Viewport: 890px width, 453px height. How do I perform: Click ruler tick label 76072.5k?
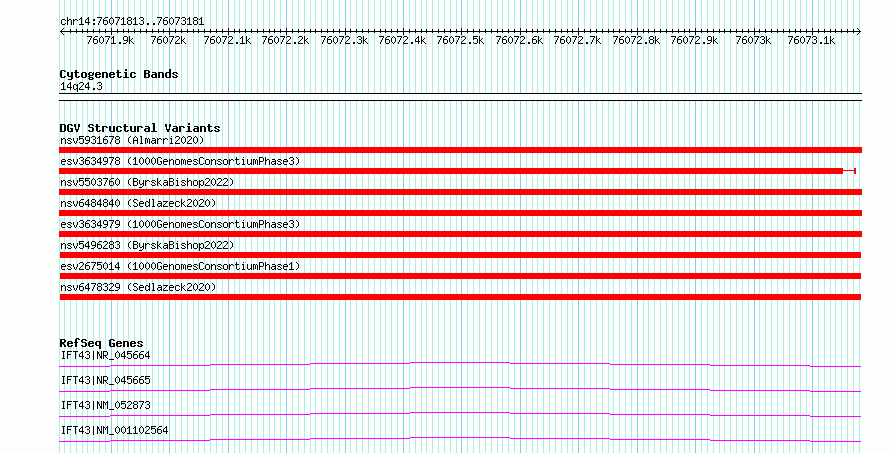click(461, 40)
